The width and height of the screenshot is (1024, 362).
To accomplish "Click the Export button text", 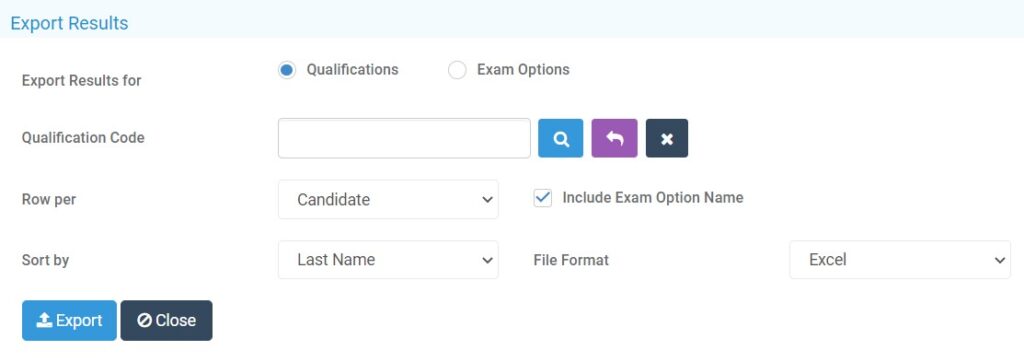I will pyautogui.click(x=79, y=320).
